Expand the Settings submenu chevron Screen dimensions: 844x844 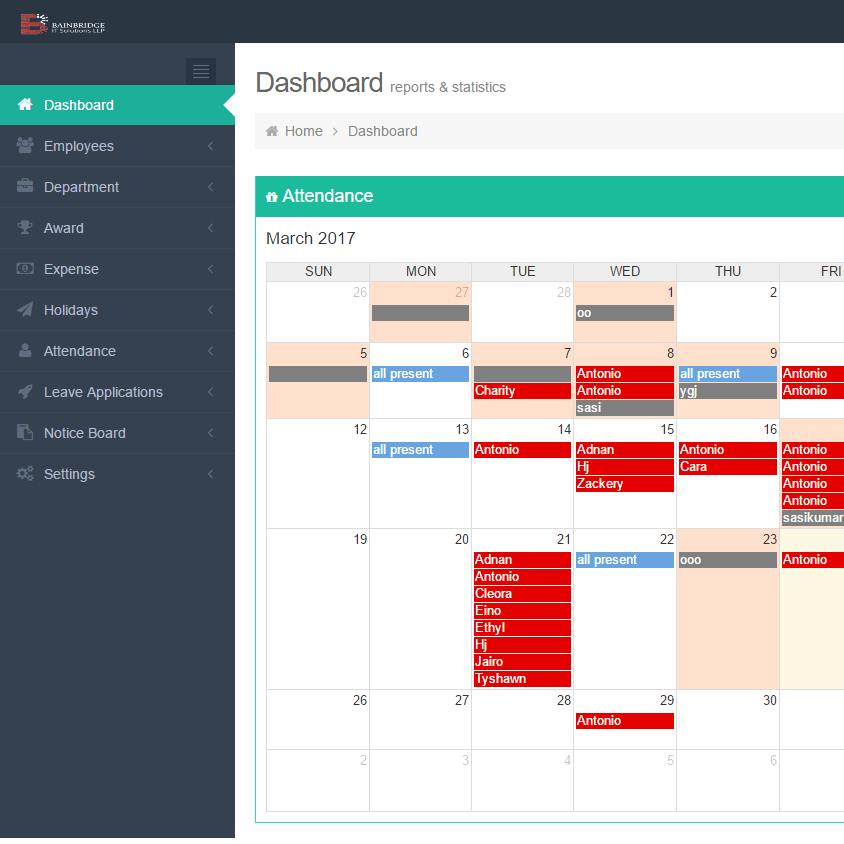coord(210,474)
